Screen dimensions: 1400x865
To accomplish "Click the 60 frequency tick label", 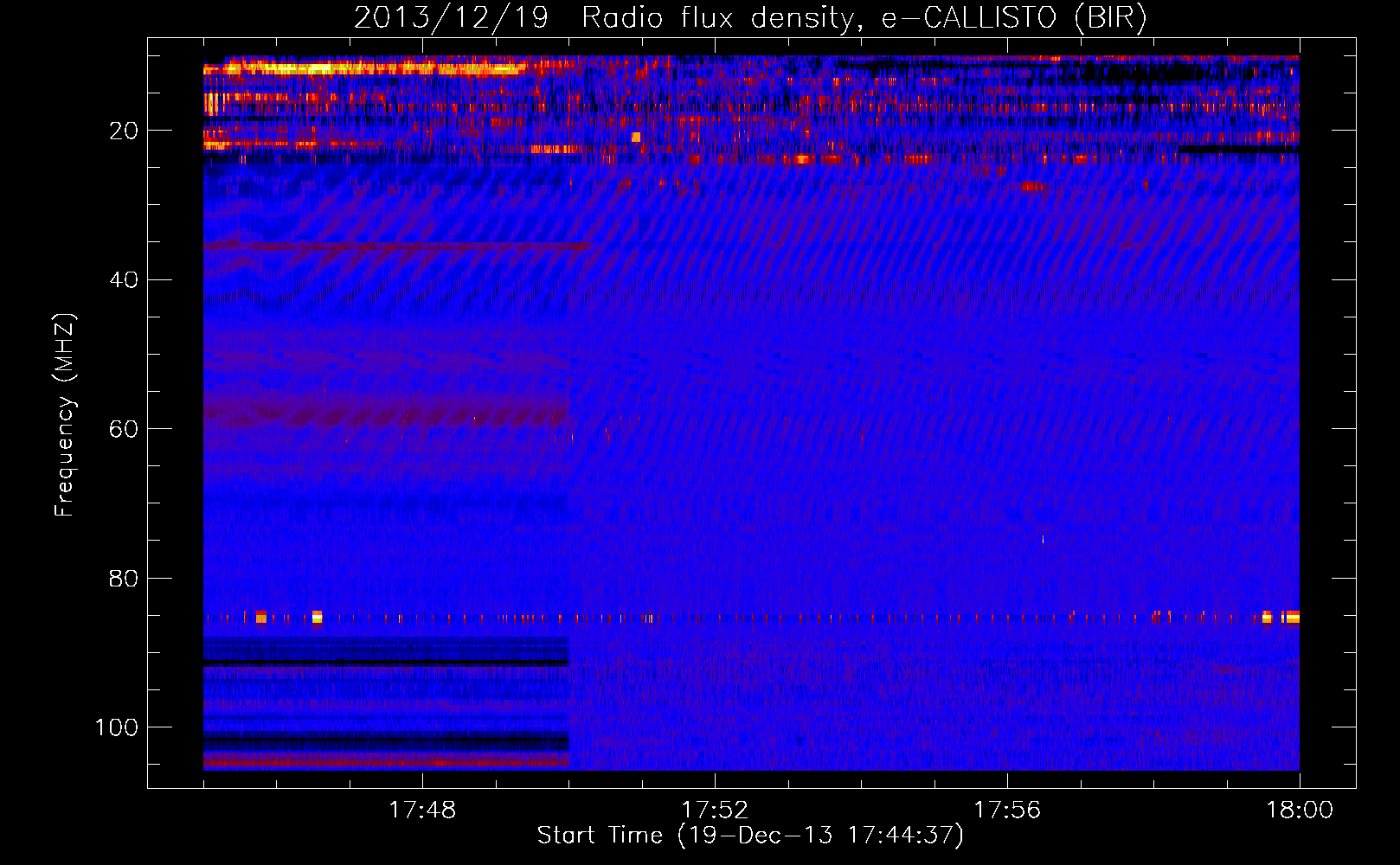I will pos(124,430).
